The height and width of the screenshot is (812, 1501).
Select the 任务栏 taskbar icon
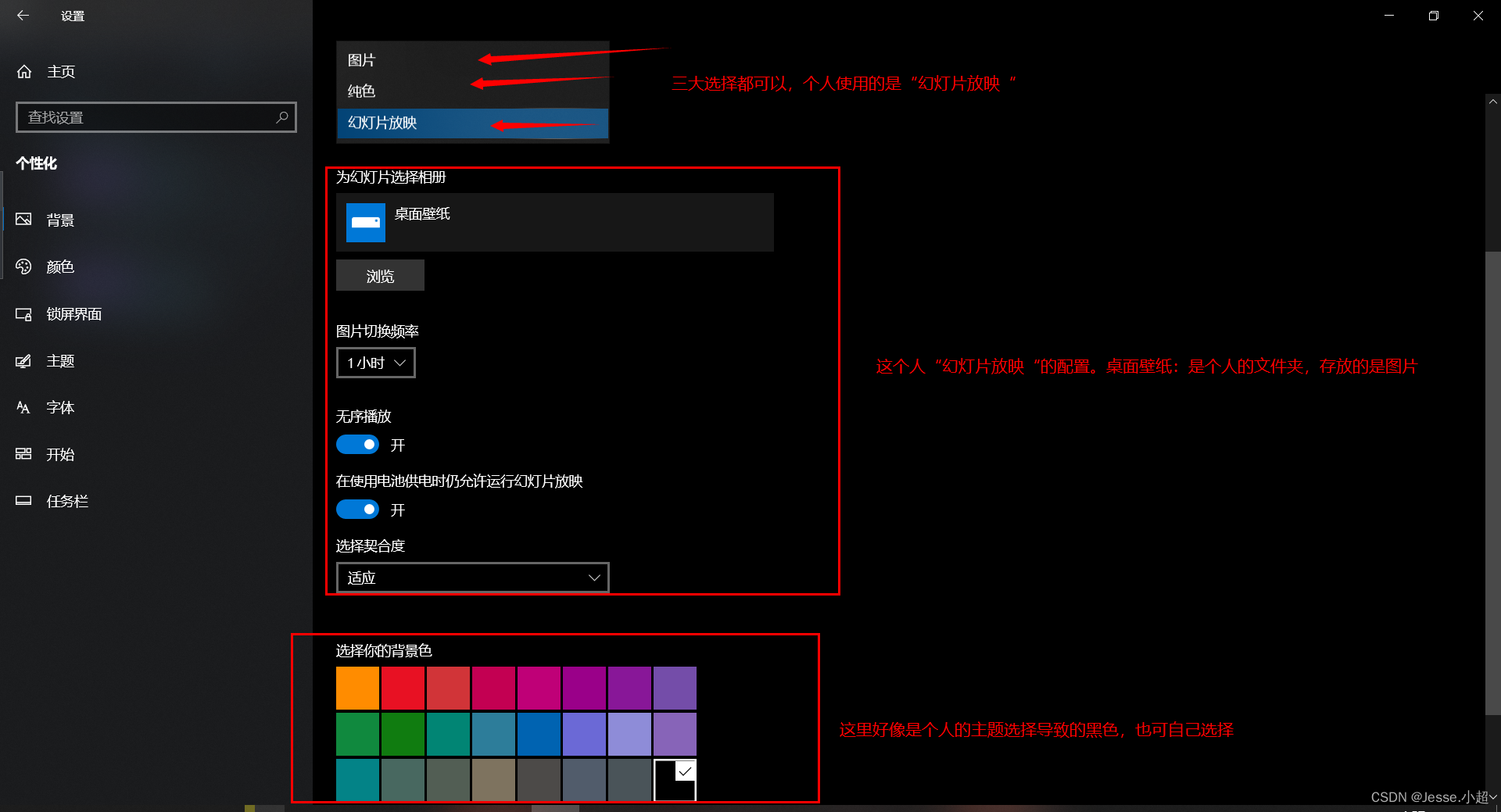click(23, 501)
